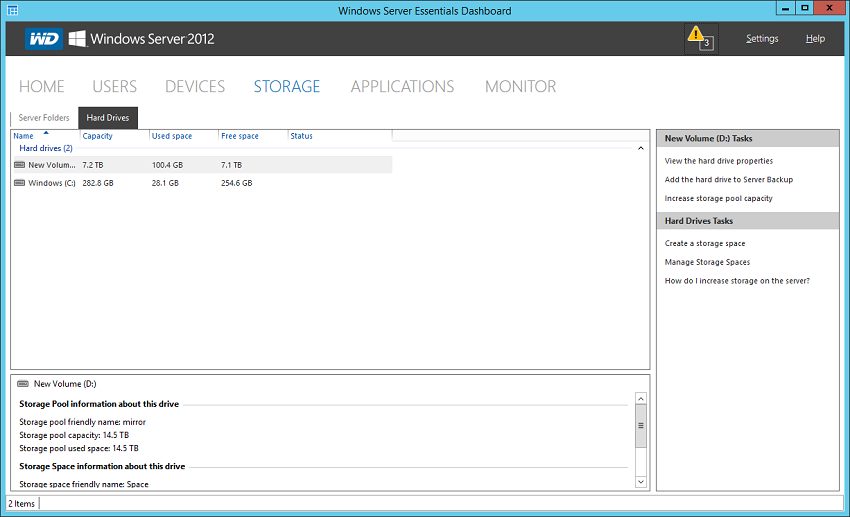Switch to the Server Folders tab
Screen dimensions: 850x517
click(44, 118)
